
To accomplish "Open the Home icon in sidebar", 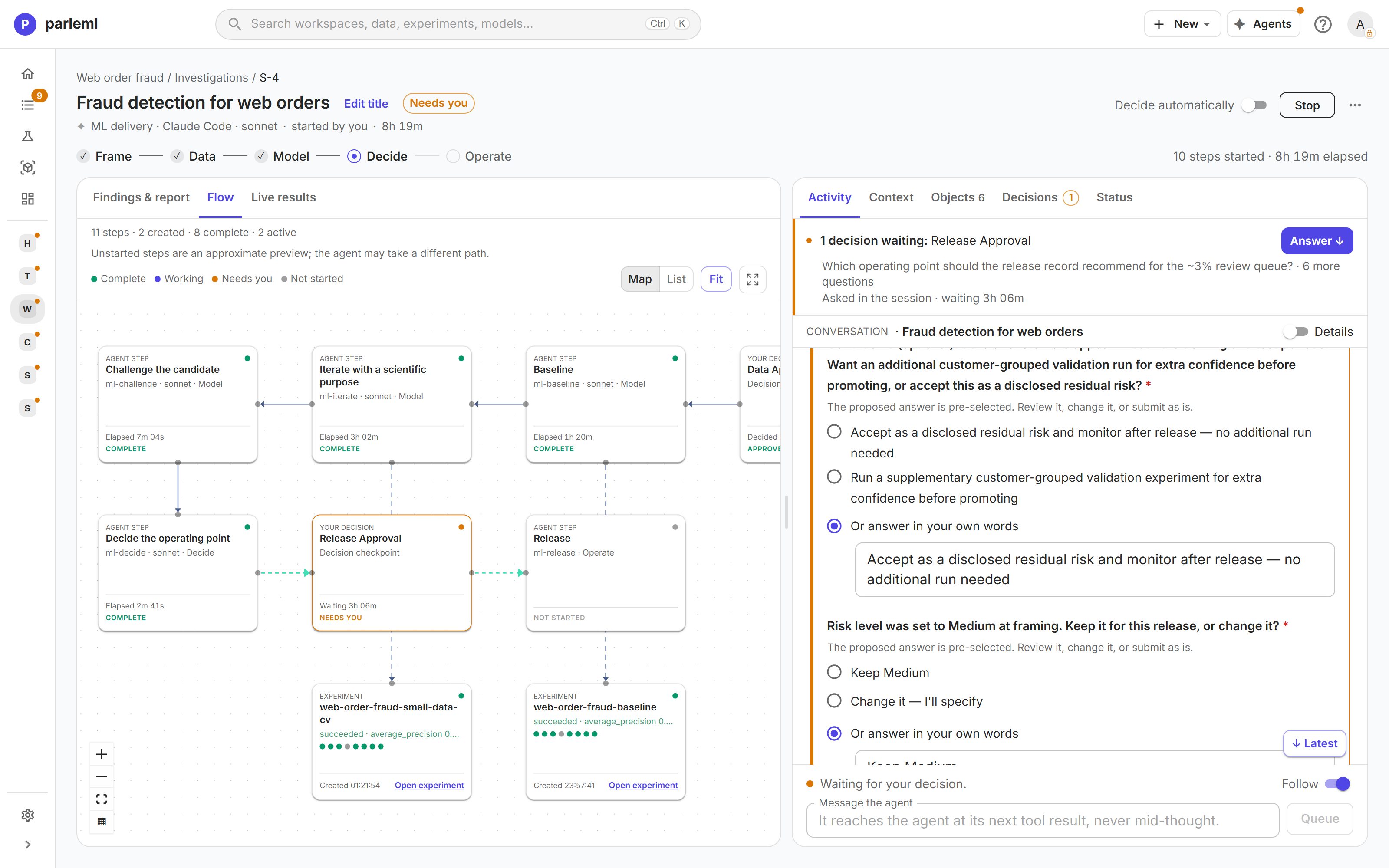I will [27, 74].
